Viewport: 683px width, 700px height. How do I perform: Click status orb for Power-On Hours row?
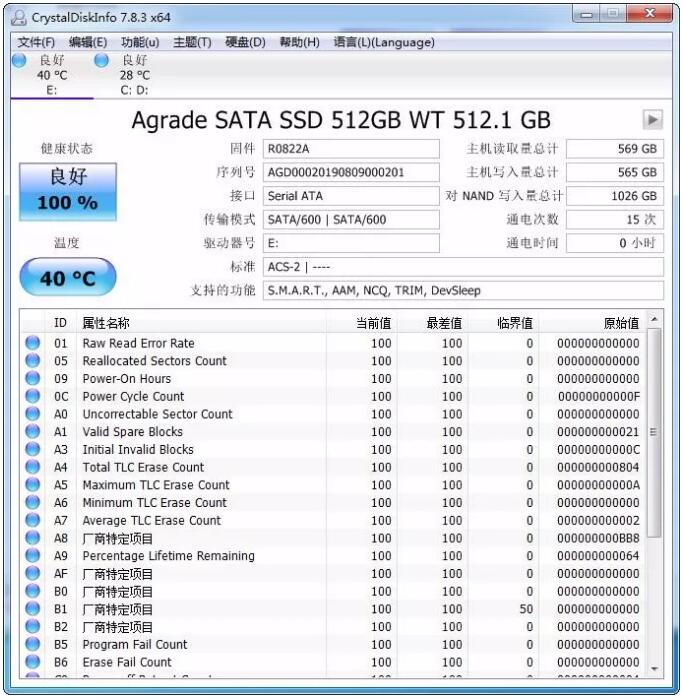pyautogui.click(x=33, y=379)
